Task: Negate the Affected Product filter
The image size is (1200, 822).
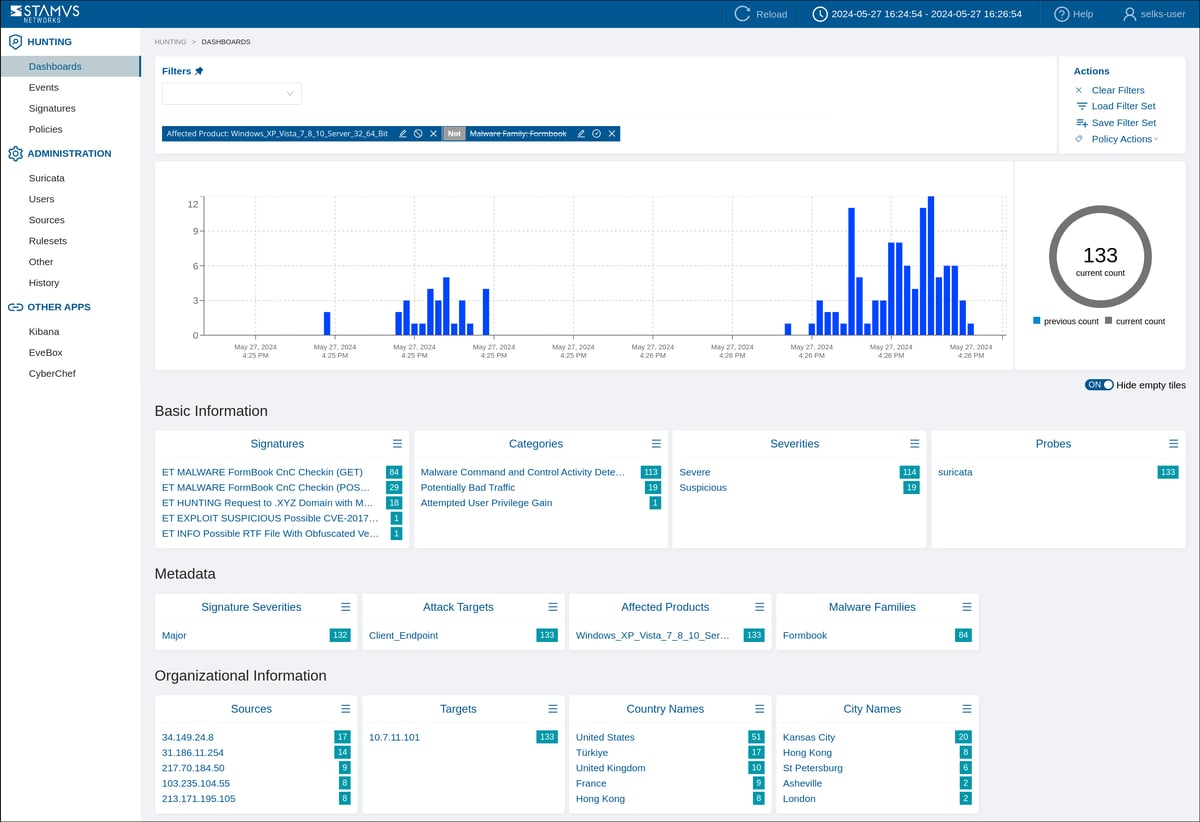Action: coord(418,133)
